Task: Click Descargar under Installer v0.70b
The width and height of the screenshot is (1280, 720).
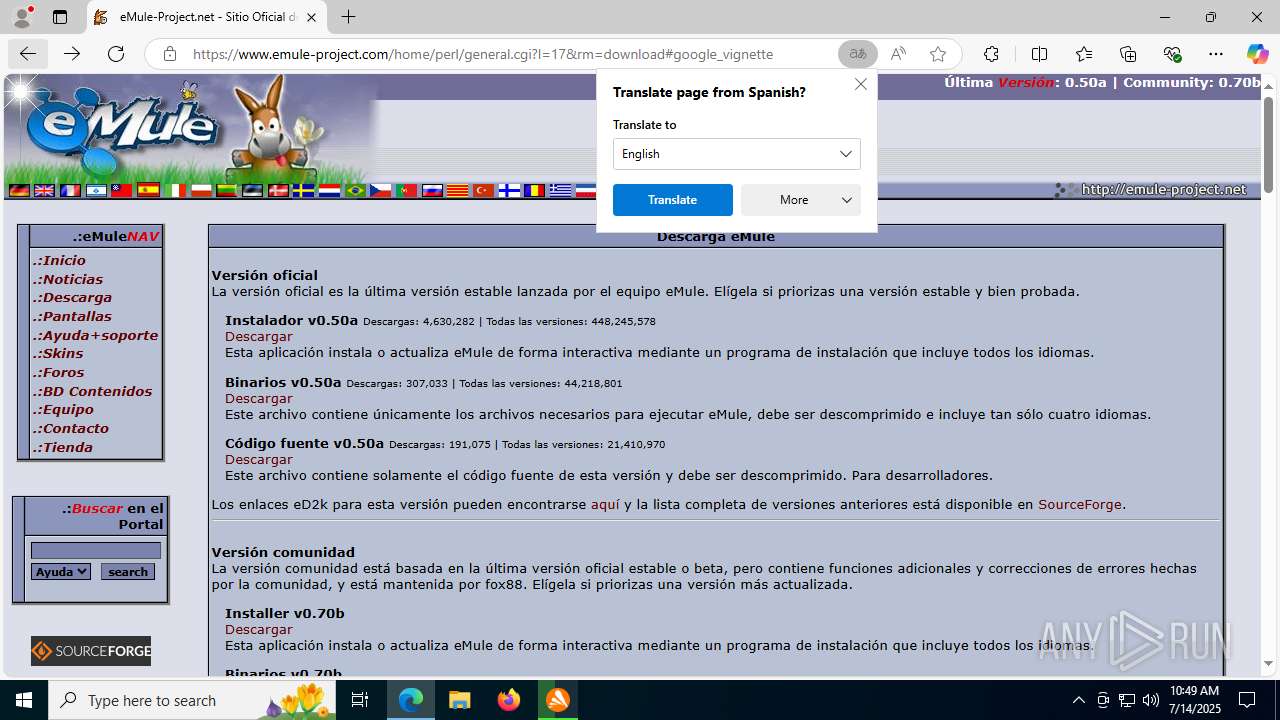Action: [x=259, y=629]
